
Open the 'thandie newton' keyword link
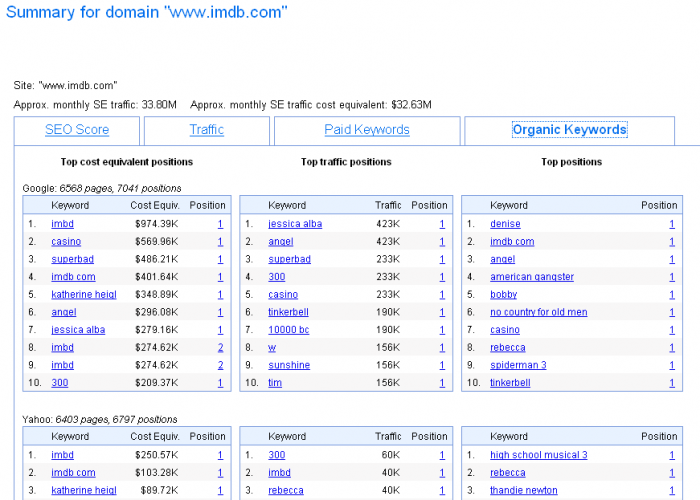point(524,490)
